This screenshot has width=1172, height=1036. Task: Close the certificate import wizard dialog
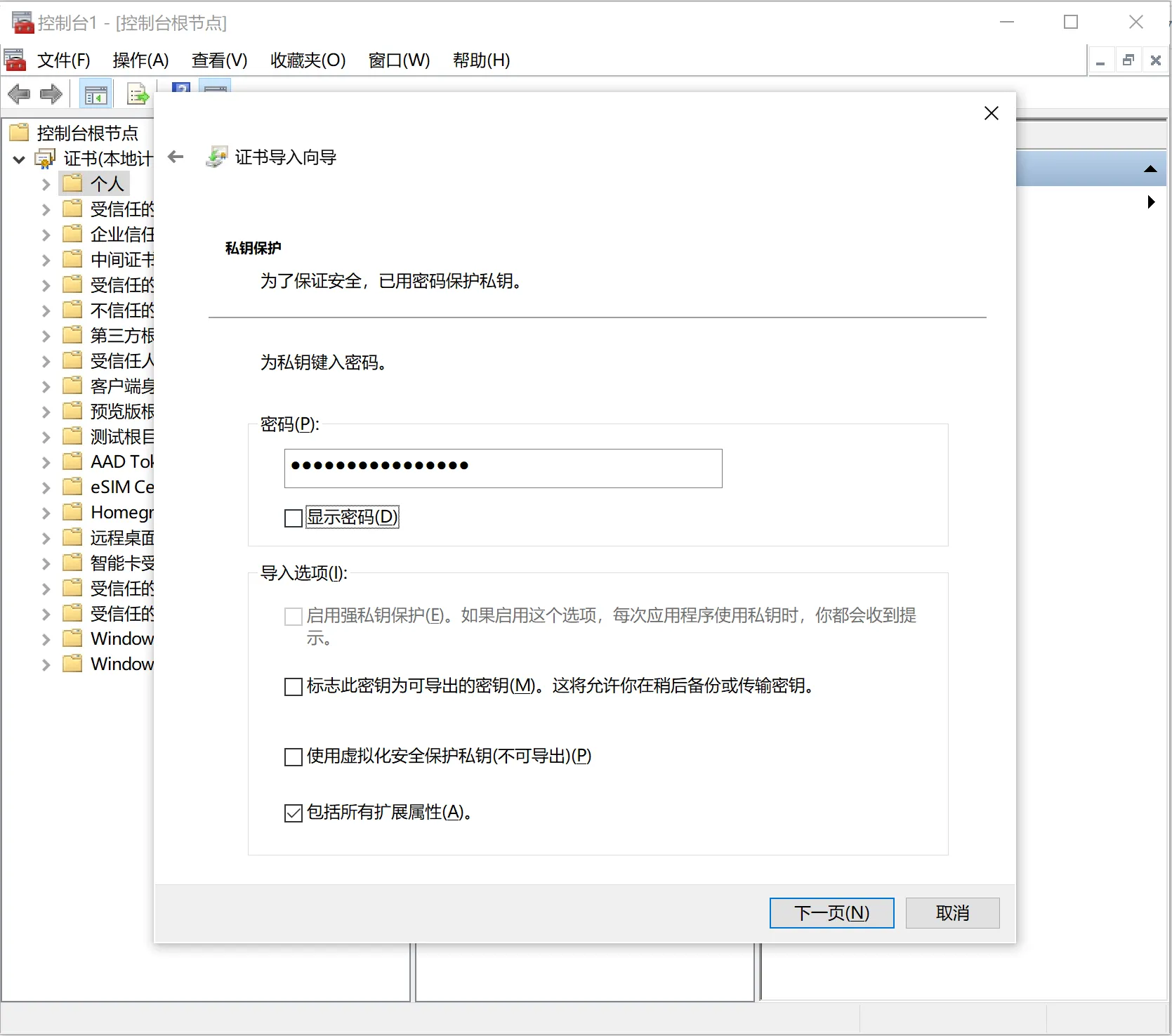[992, 113]
